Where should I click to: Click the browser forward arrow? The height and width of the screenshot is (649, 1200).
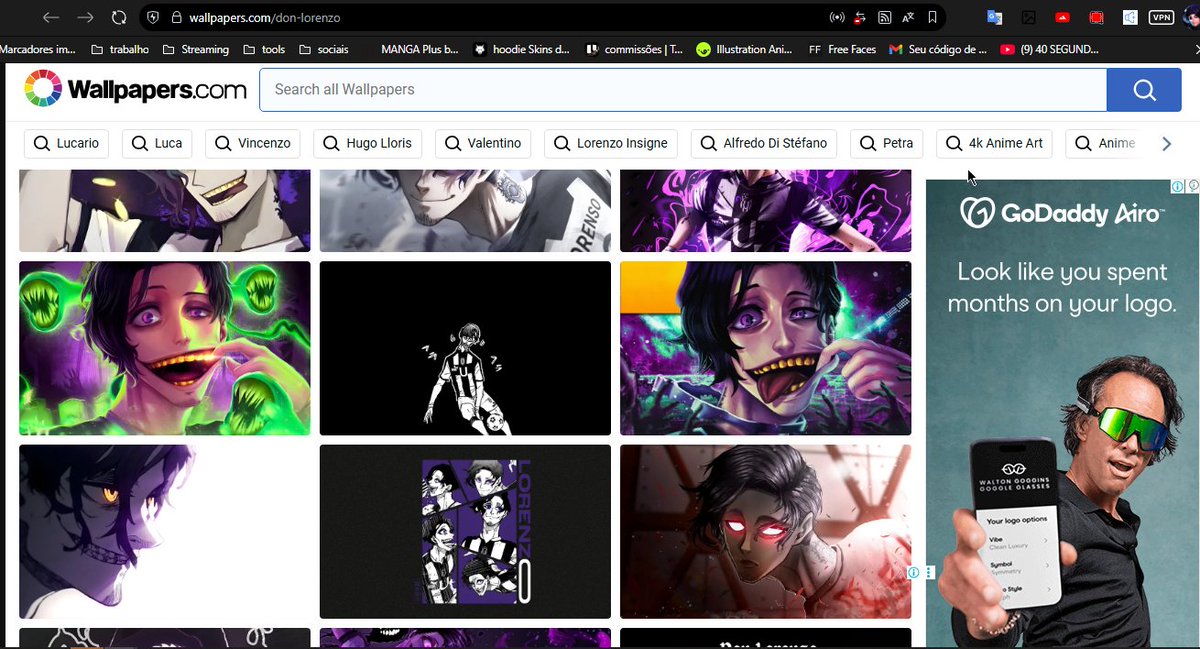86,17
